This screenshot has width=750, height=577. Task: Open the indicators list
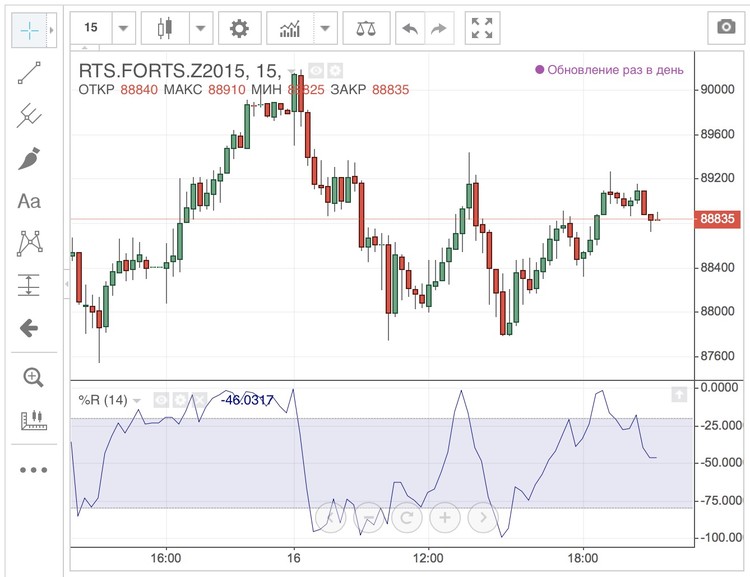point(290,28)
